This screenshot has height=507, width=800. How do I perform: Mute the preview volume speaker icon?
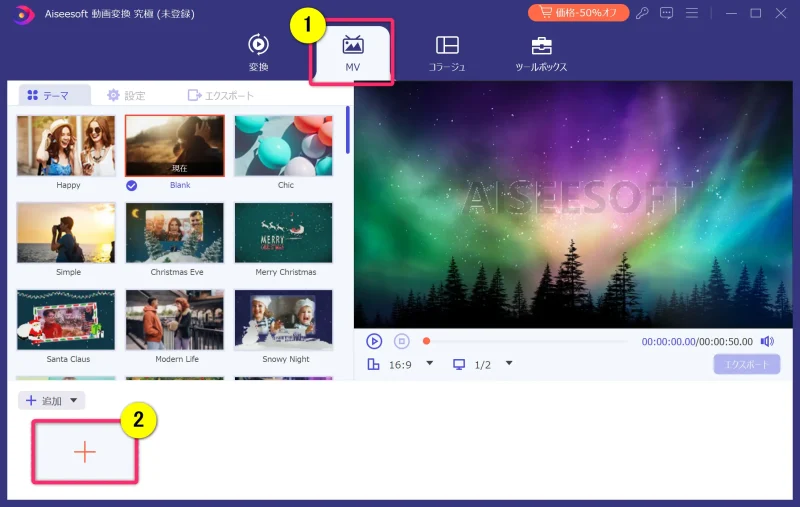767,341
